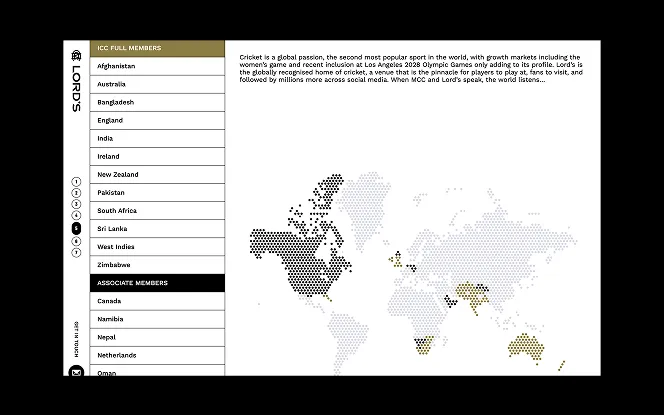
Task: Select Ireland from the list
Action: pos(157,157)
